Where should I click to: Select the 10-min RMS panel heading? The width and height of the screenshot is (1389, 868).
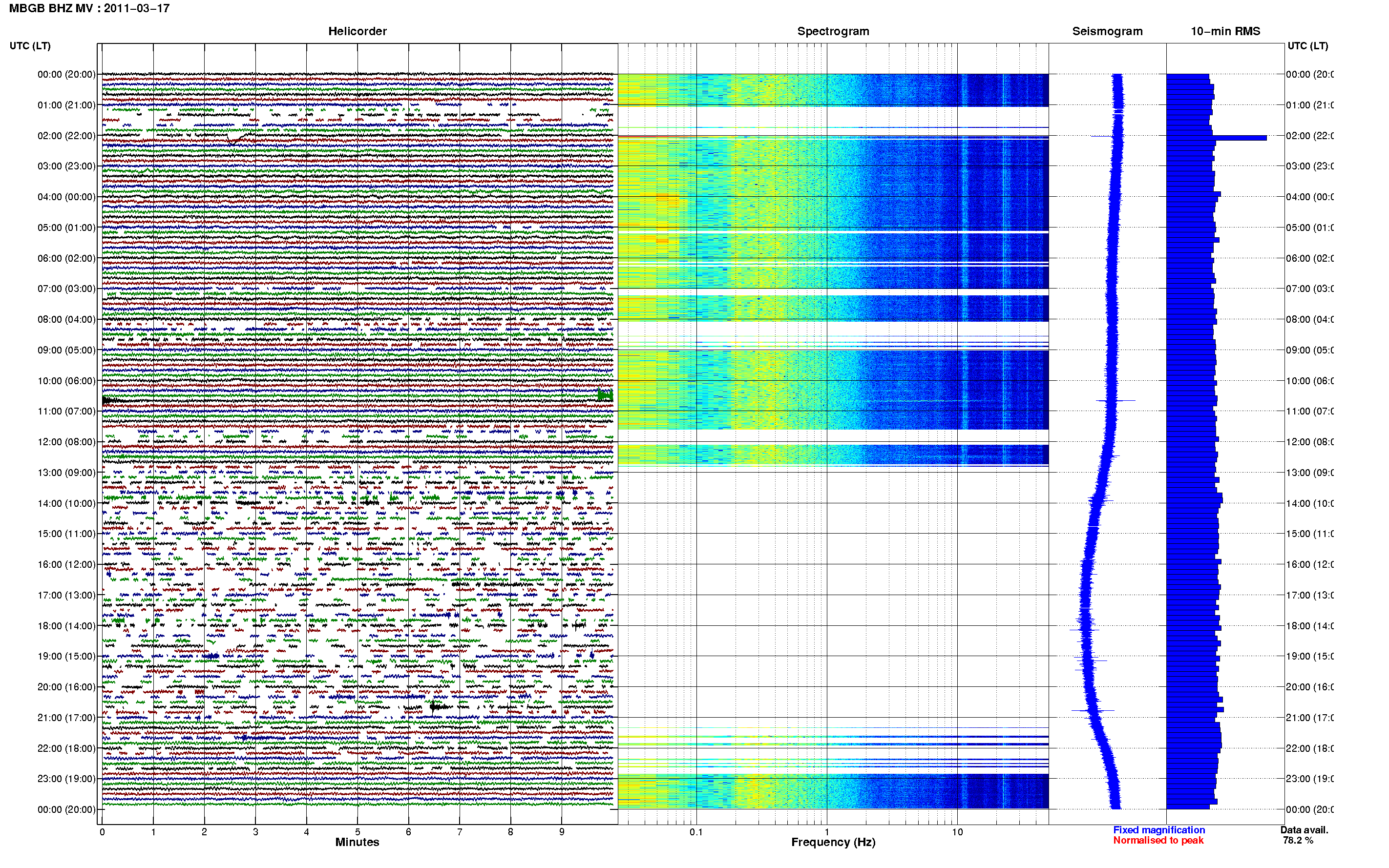point(1225,32)
